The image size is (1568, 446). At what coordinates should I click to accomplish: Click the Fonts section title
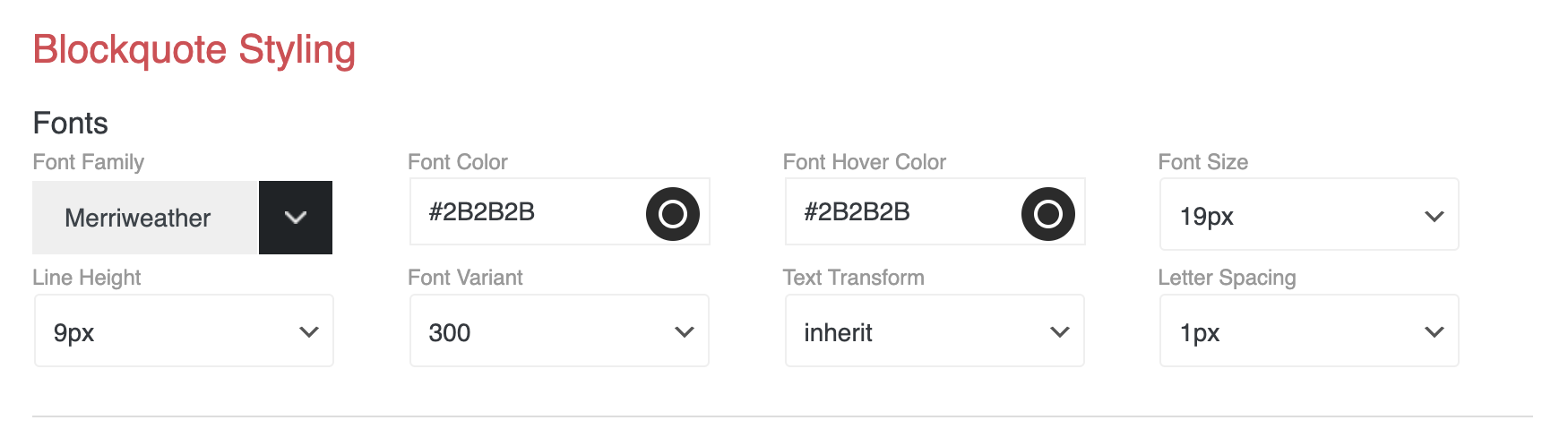coord(70,123)
